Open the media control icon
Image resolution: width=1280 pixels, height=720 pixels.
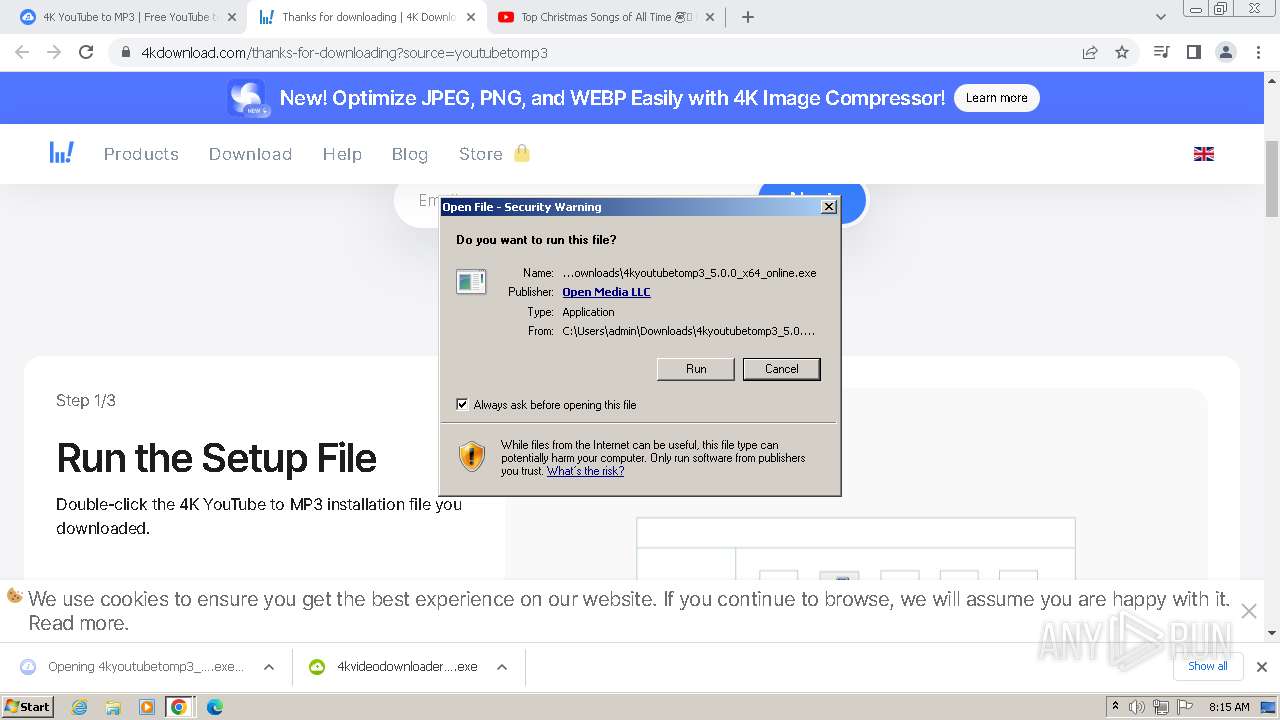(x=1161, y=52)
